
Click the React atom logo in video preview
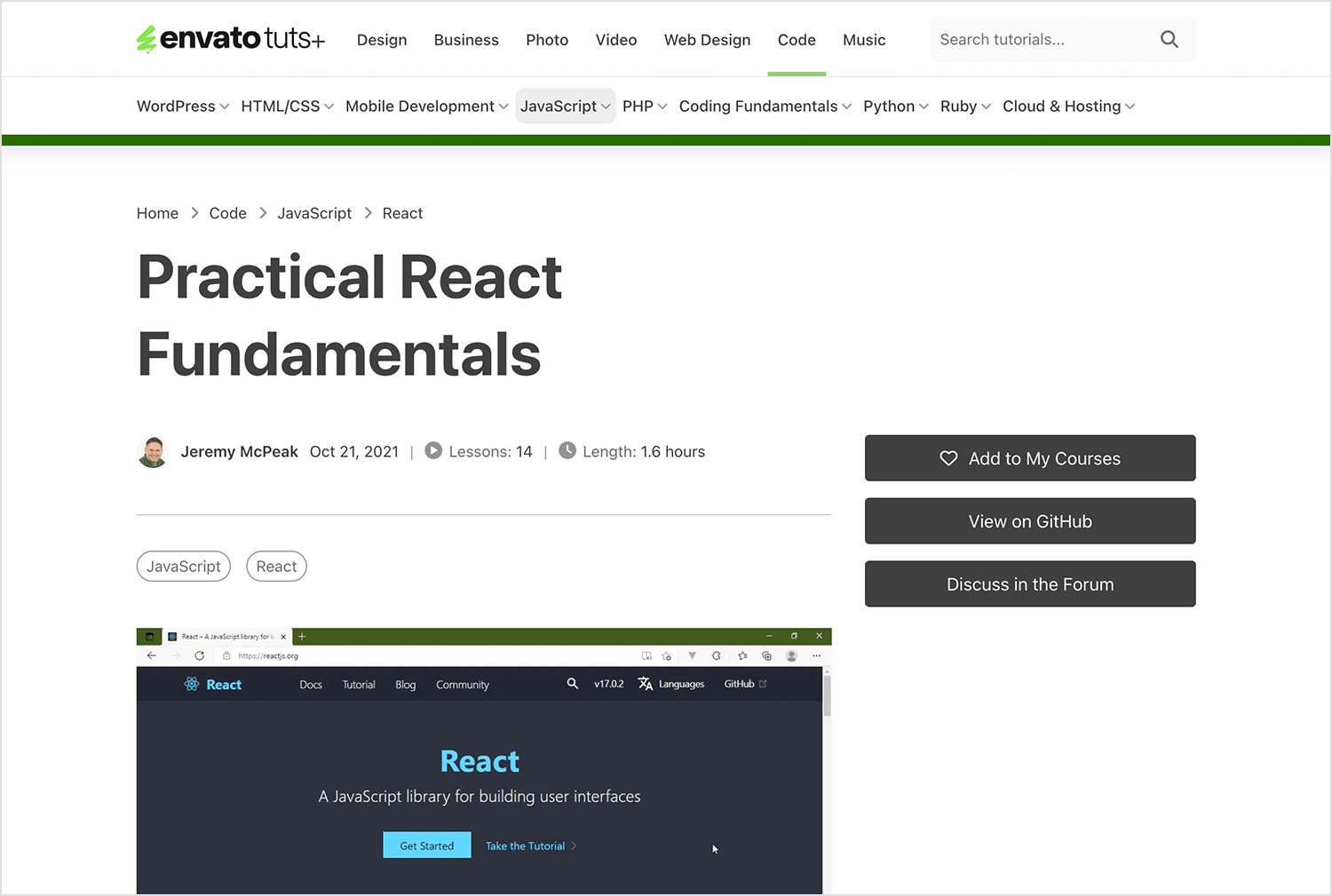192,684
